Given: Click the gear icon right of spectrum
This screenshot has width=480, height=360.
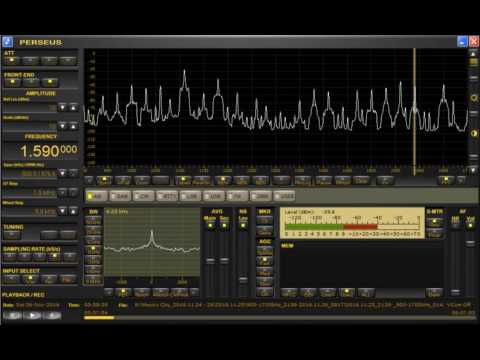Looking at the screenshot, I should click(474, 98).
